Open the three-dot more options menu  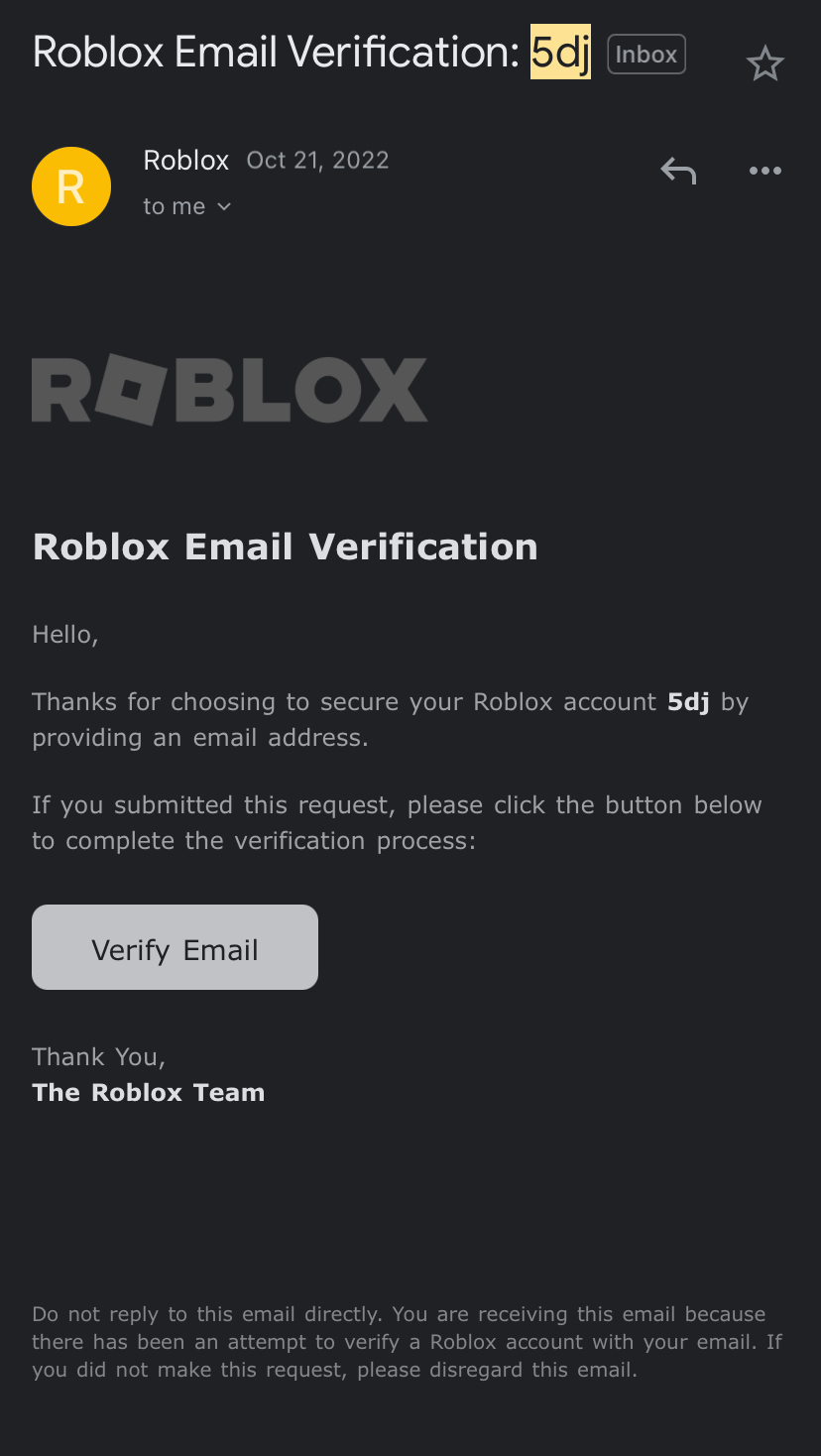click(764, 172)
